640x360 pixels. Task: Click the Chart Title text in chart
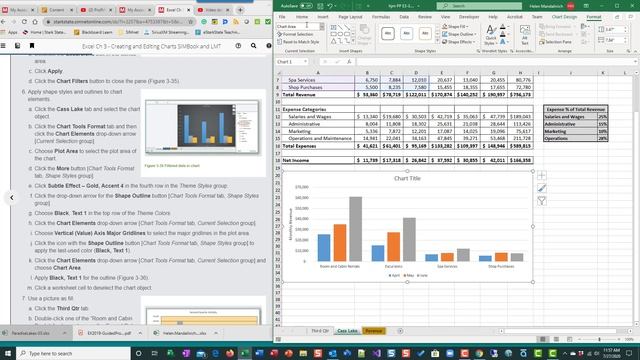(x=407, y=178)
